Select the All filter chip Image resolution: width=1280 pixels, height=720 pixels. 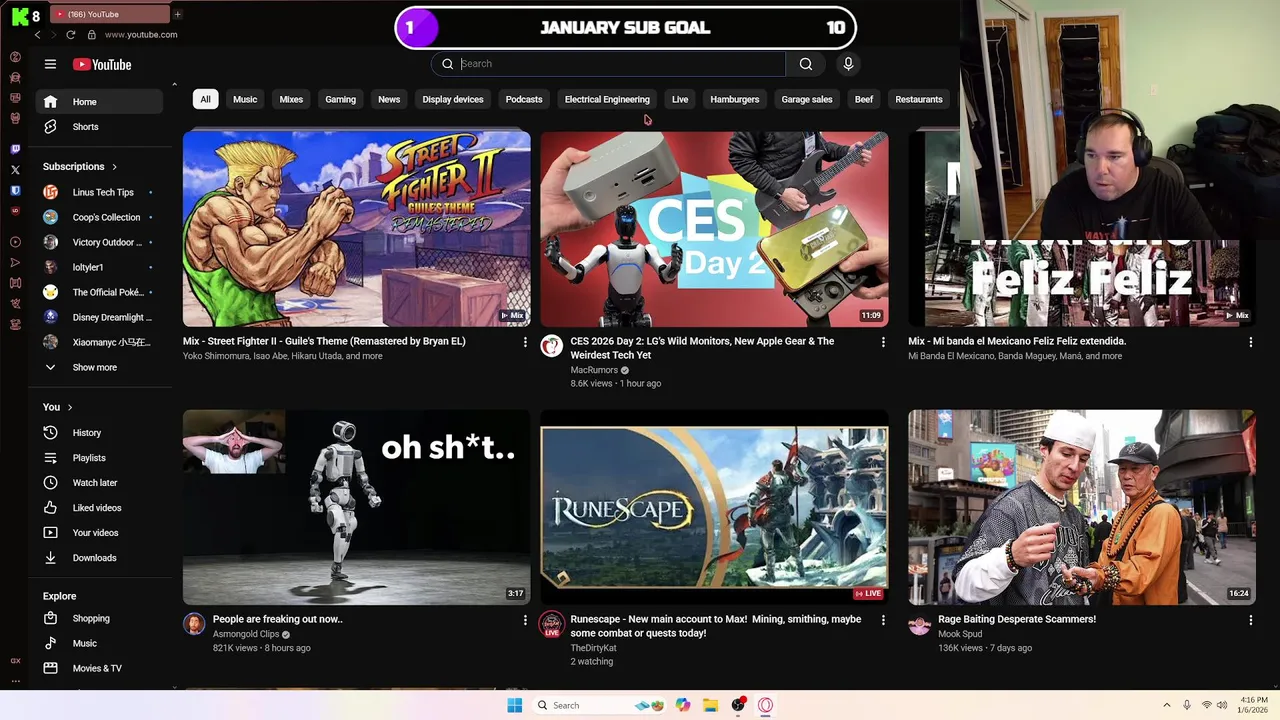(x=205, y=99)
